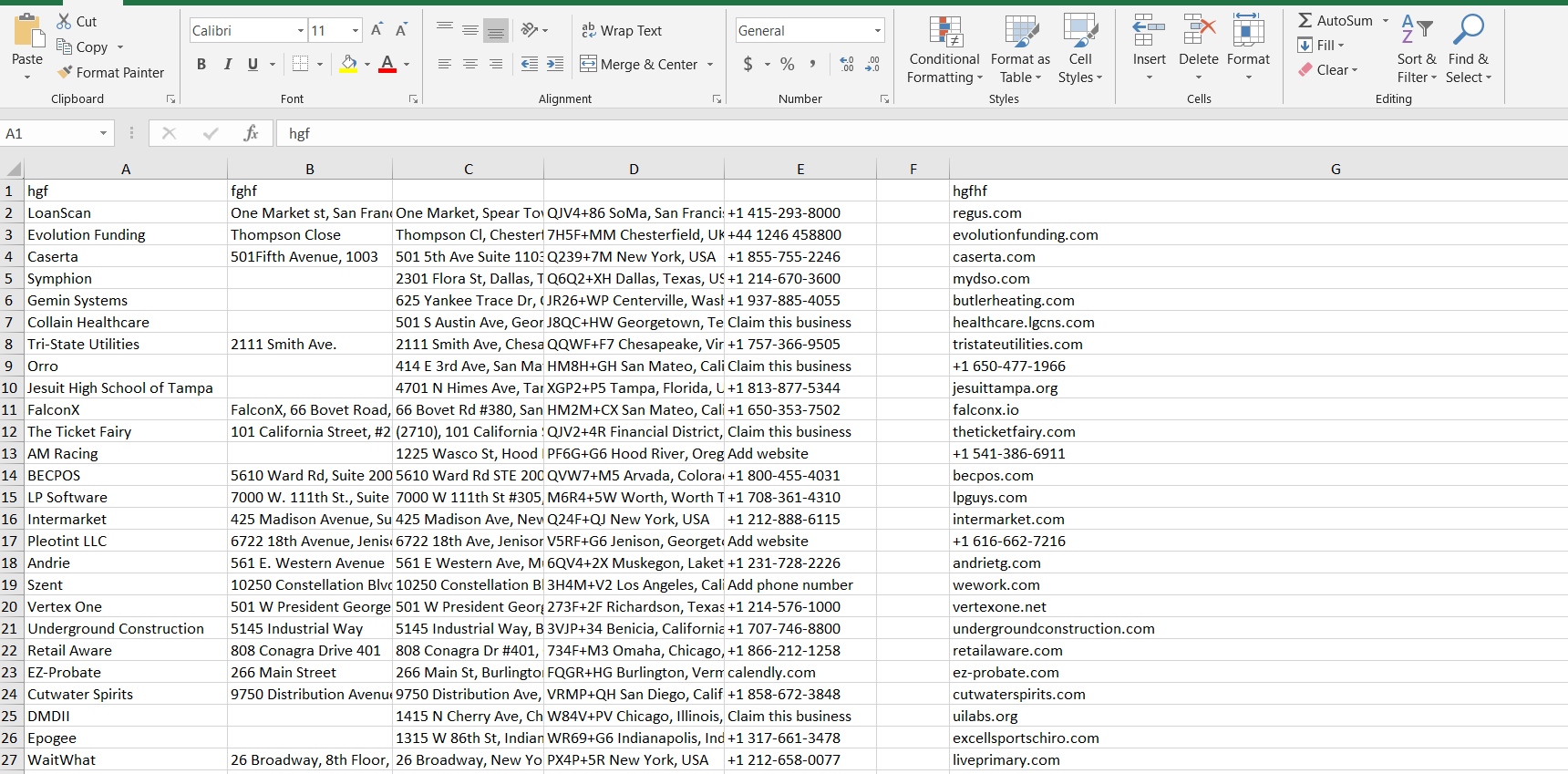Apply the yellow fill color

pyautogui.click(x=348, y=64)
